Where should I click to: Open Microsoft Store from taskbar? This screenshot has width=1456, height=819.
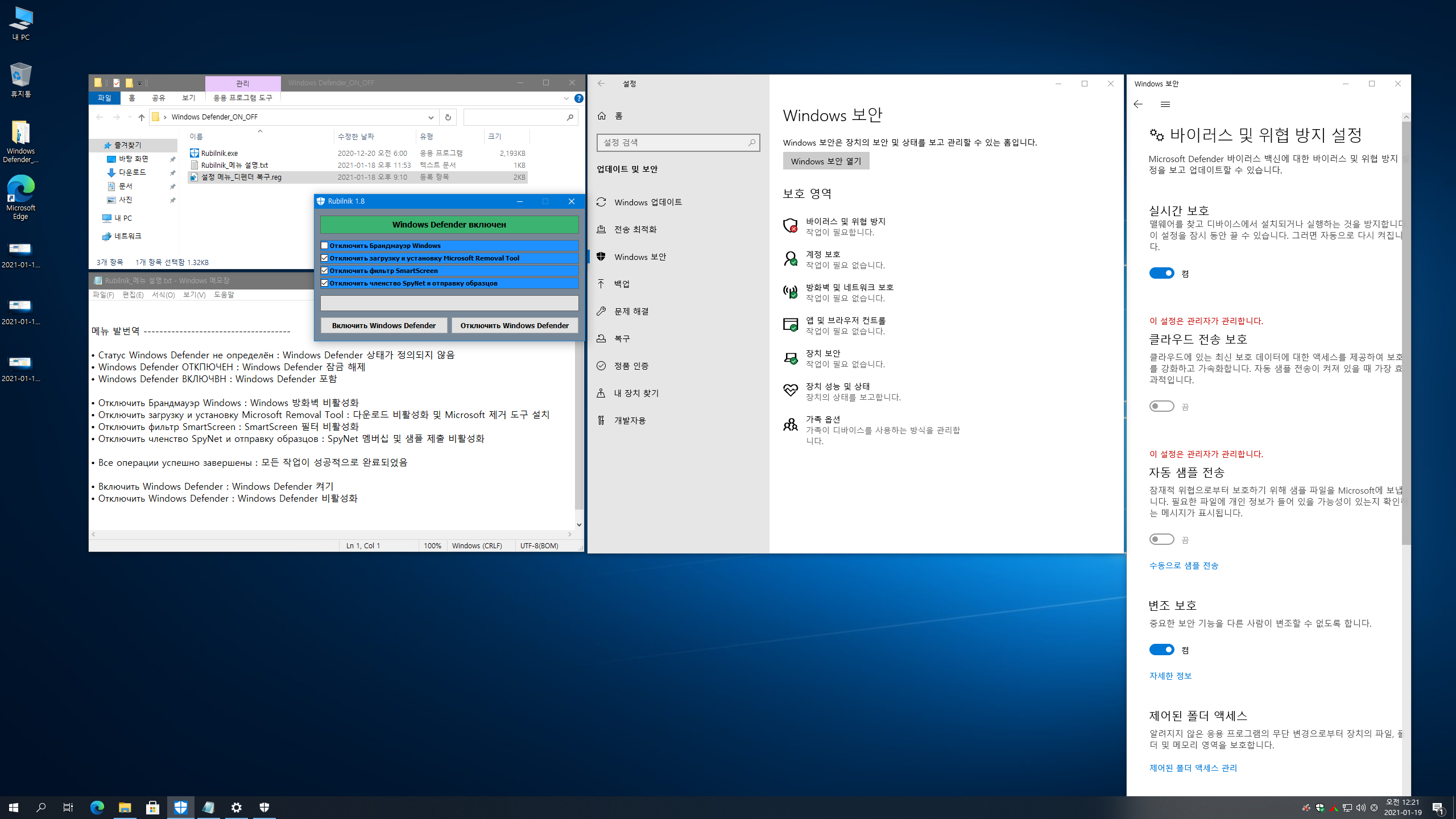pyautogui.click(x=152, y=807)
